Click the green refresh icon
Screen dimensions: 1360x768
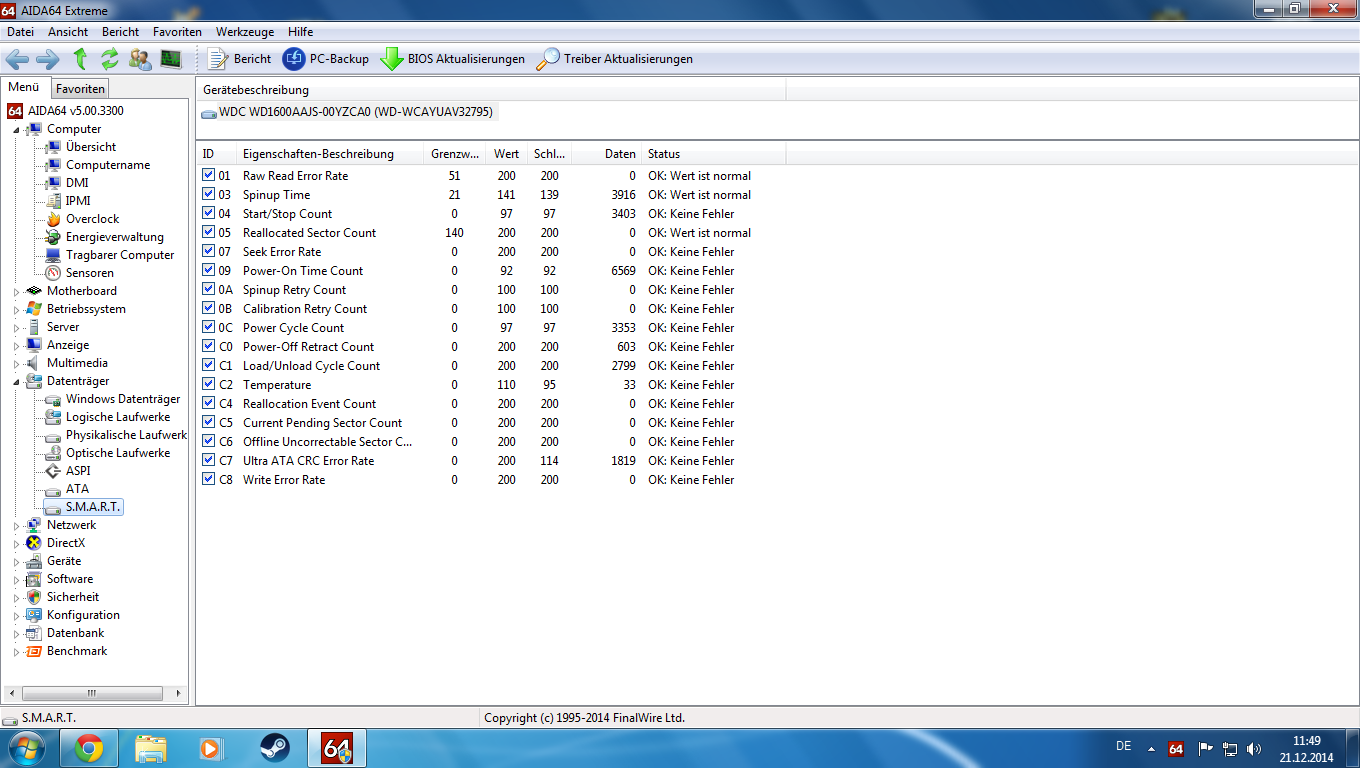[x=109, y=59]
